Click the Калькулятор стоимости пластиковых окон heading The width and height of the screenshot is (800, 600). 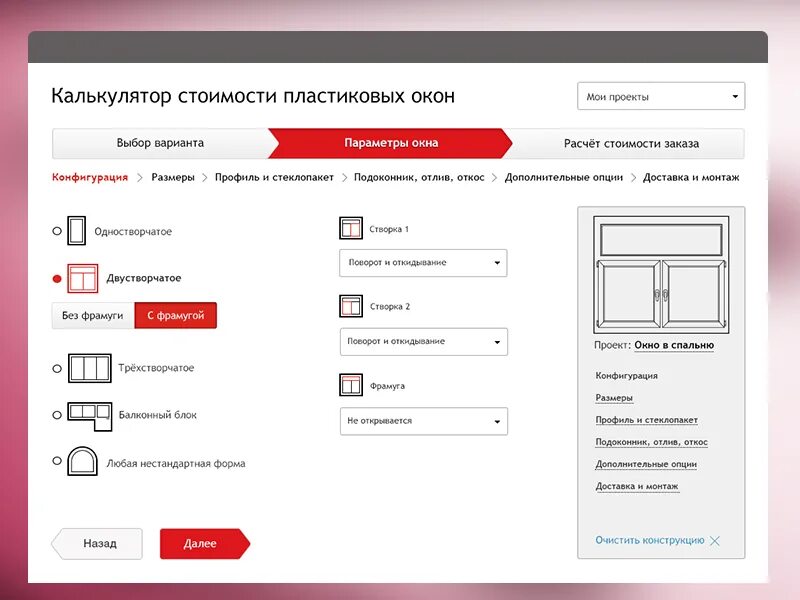(x=253, y=96)
